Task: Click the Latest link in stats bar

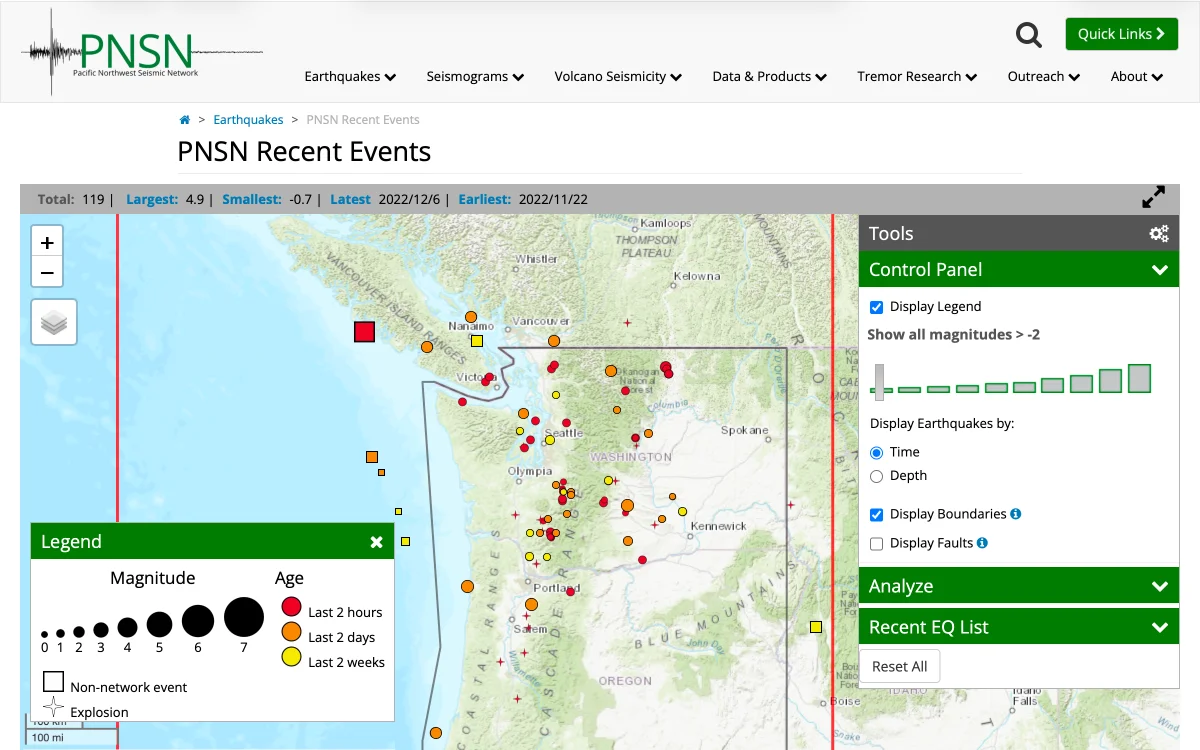Action: tap(350, 199)
